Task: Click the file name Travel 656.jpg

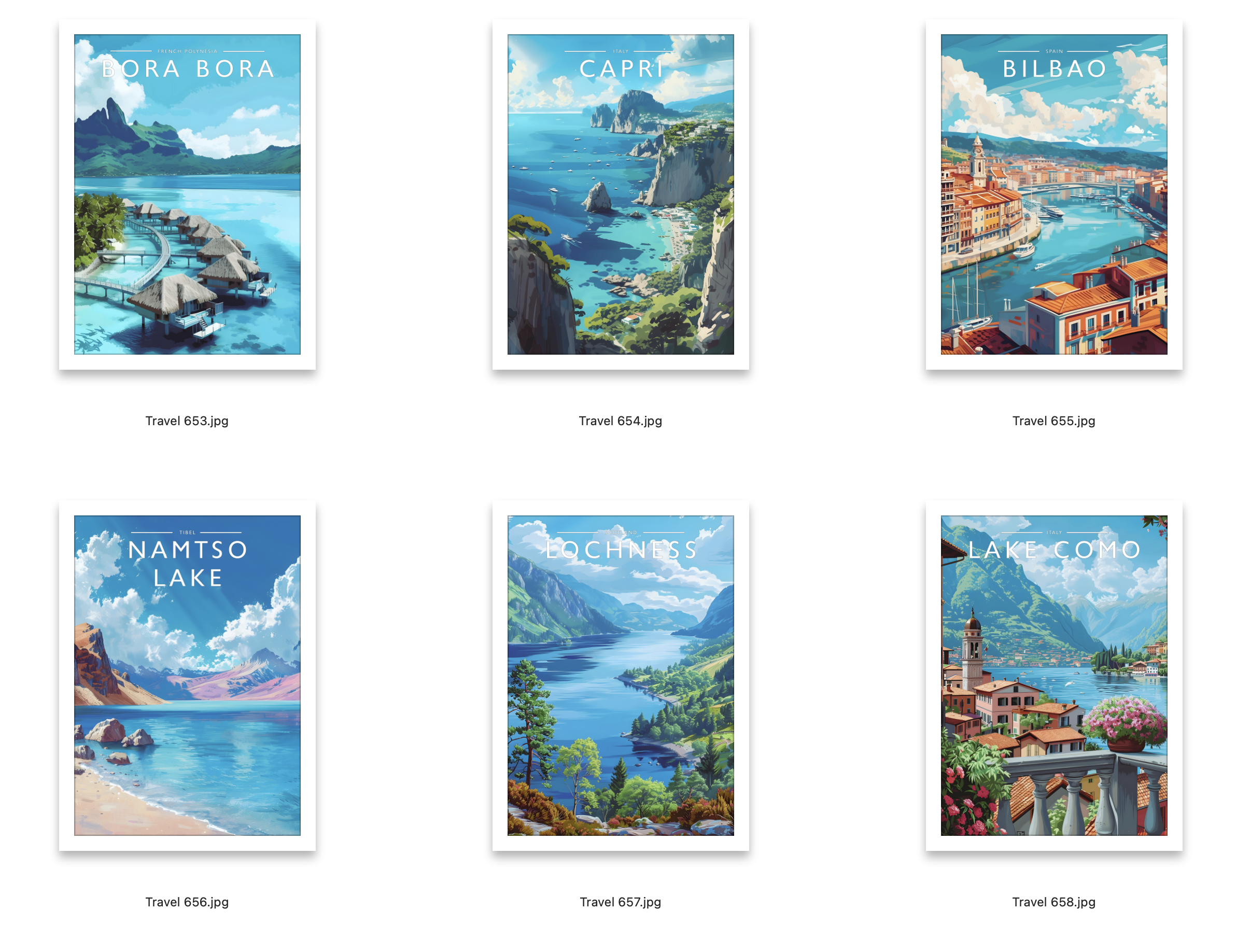Action: pyautogui.click(x=187, y=902)
